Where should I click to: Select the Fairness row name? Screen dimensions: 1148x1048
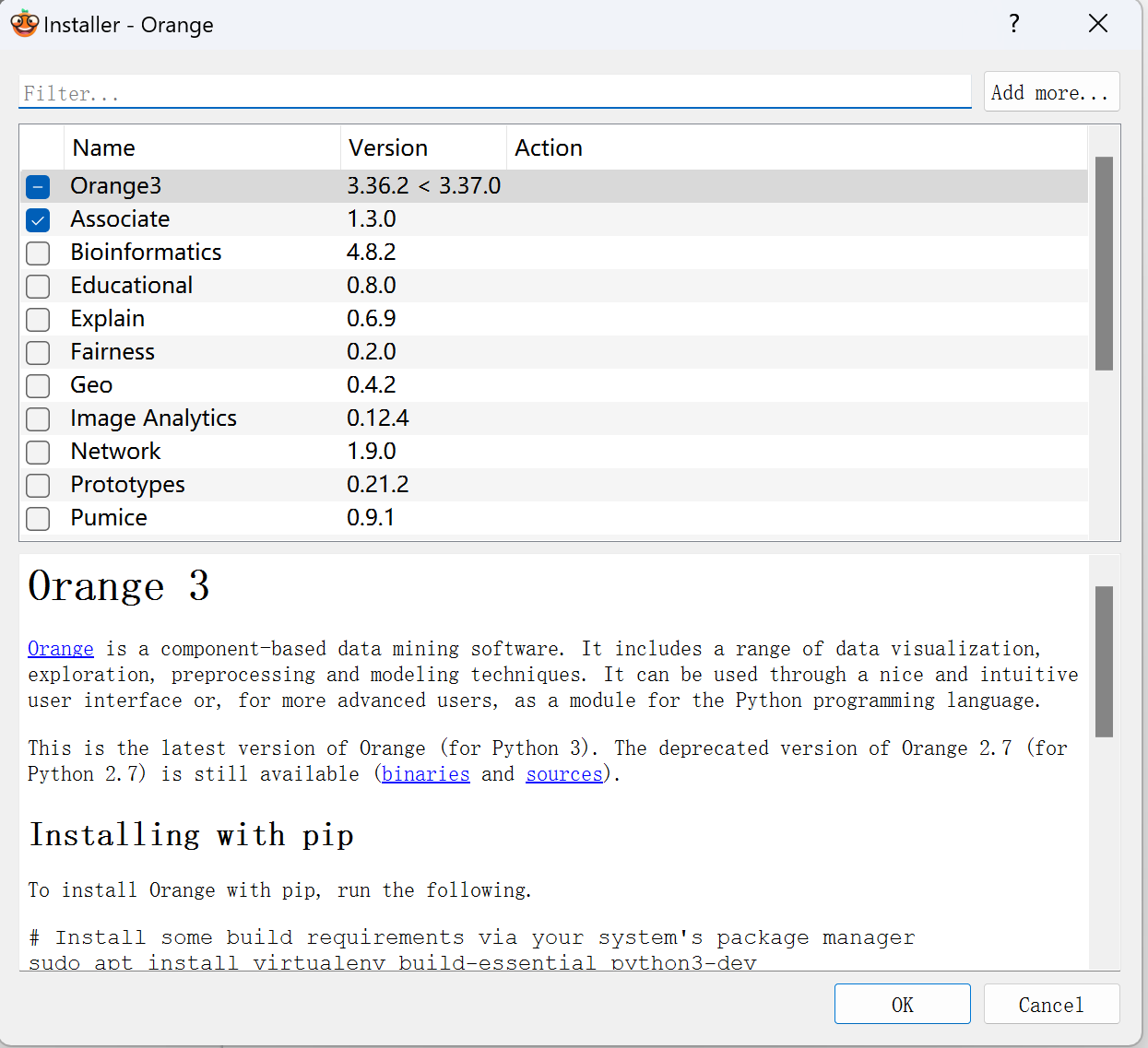(112, 352)
